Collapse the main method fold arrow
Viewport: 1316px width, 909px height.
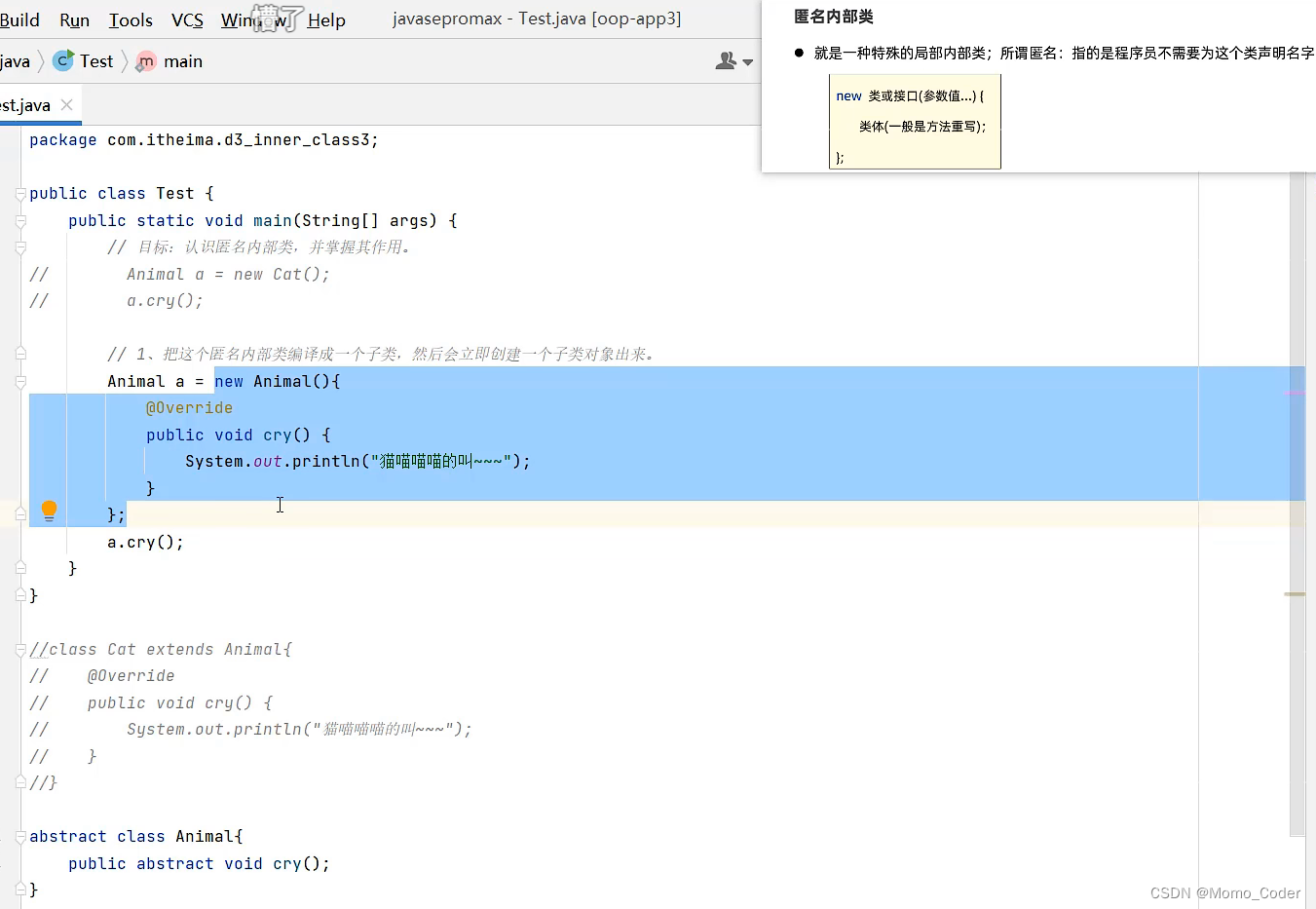tap(19, 220)
